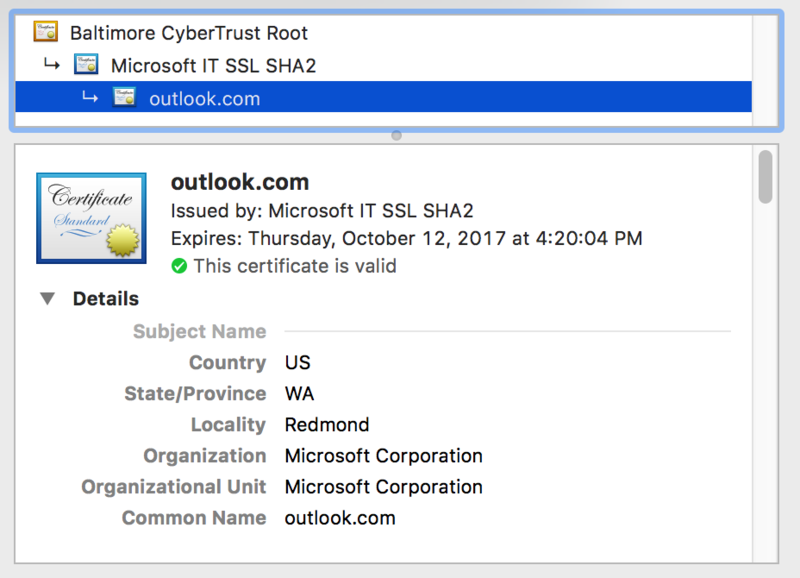Click the Microsoft IT SSL SHA2 certificate icon
This screenshot has height=578, width=800.
pyautogui.click(x=86, y=64)
